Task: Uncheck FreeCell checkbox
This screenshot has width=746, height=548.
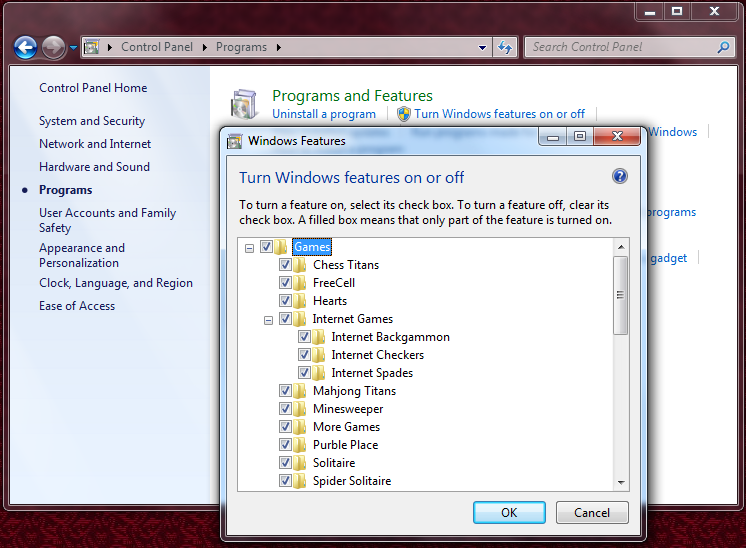Action: pyautogui.click(x=285, y=283)
